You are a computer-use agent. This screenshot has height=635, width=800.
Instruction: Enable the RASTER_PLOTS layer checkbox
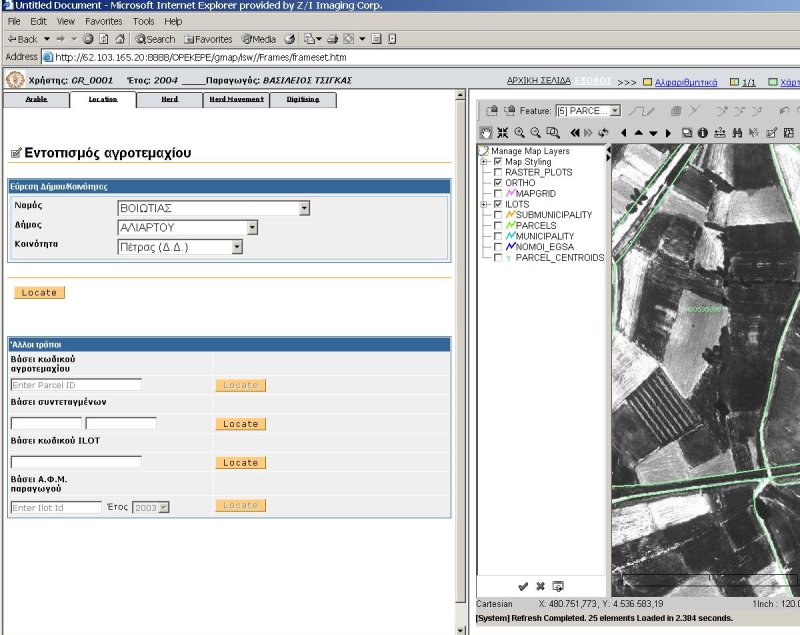498,173
